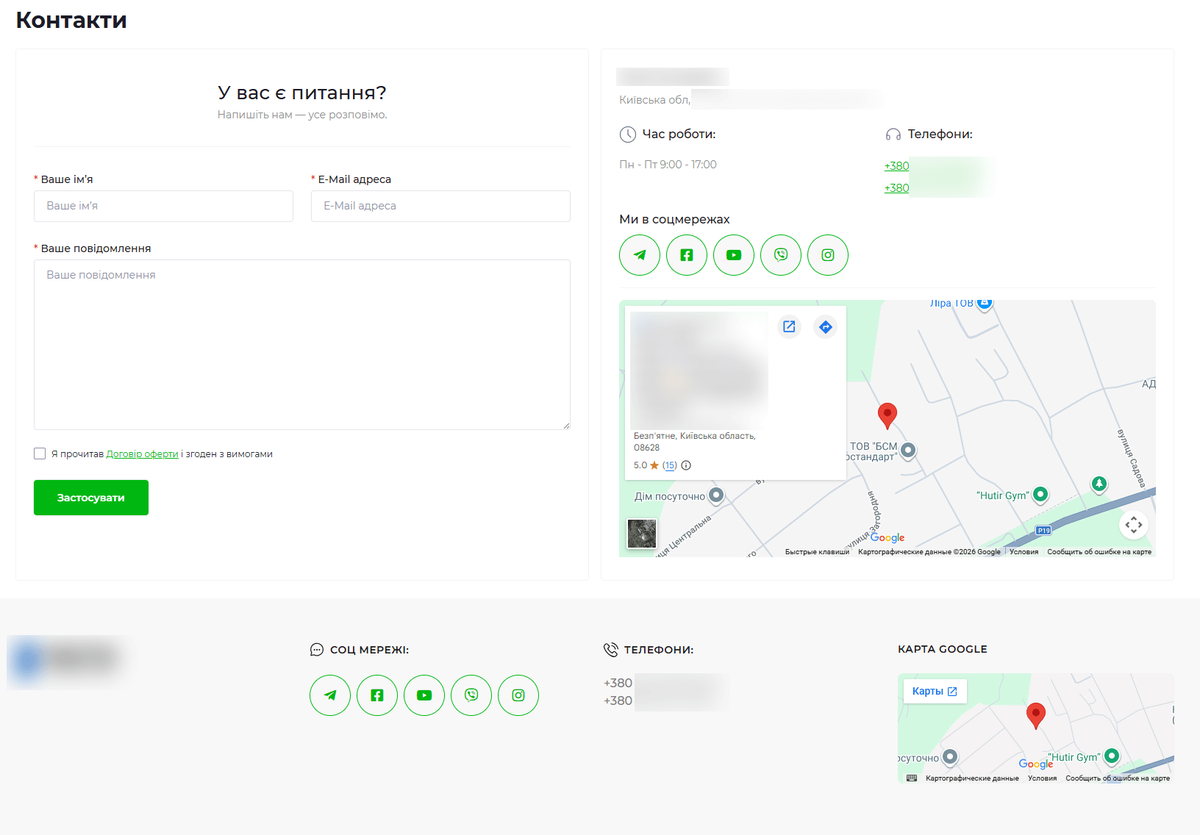
Task: Click the blurred company logo in footer
Action: (x=67, y=659)
